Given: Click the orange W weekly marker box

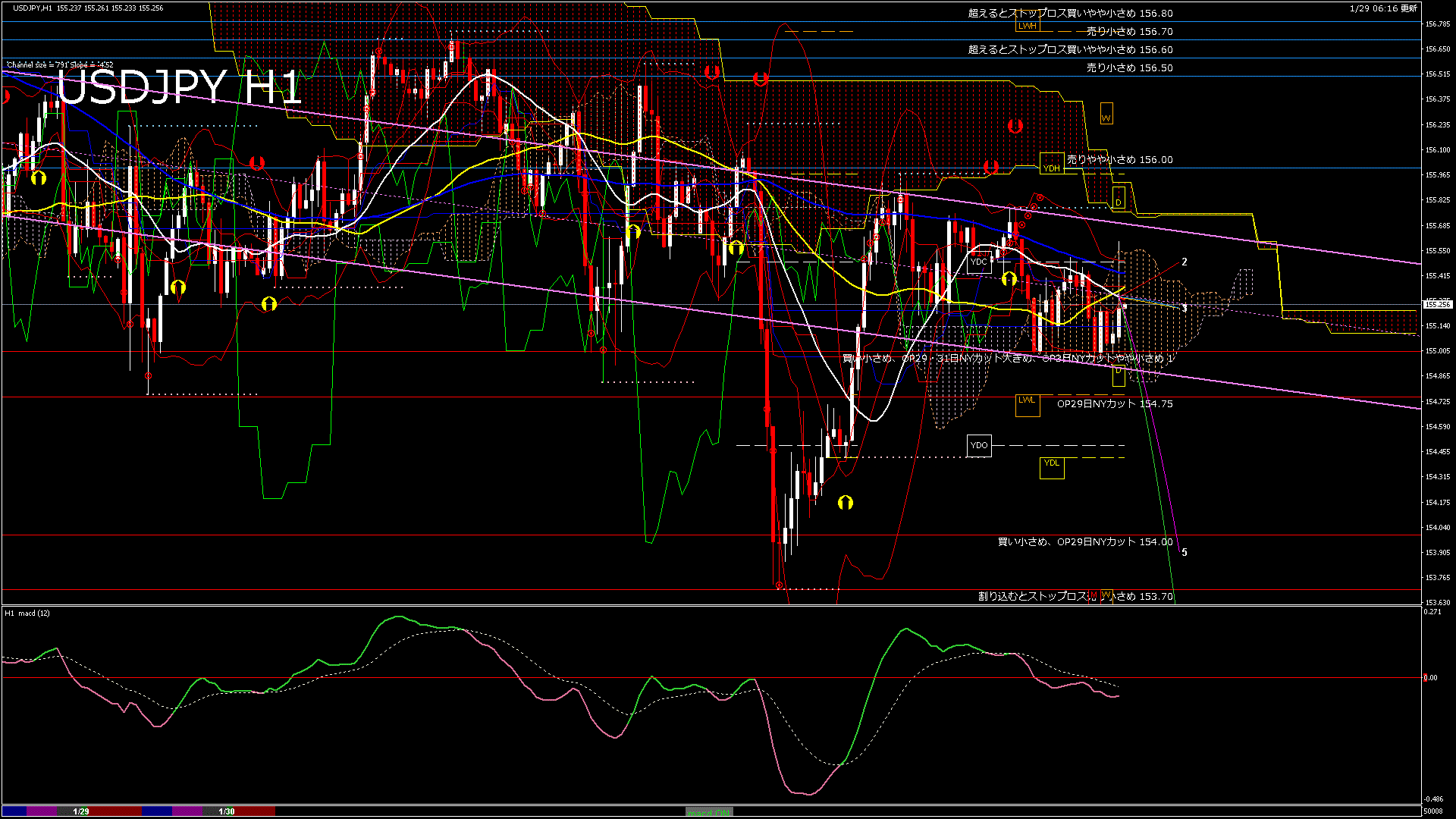Looking at the screenshot, I should click(x=1106, y=115).
